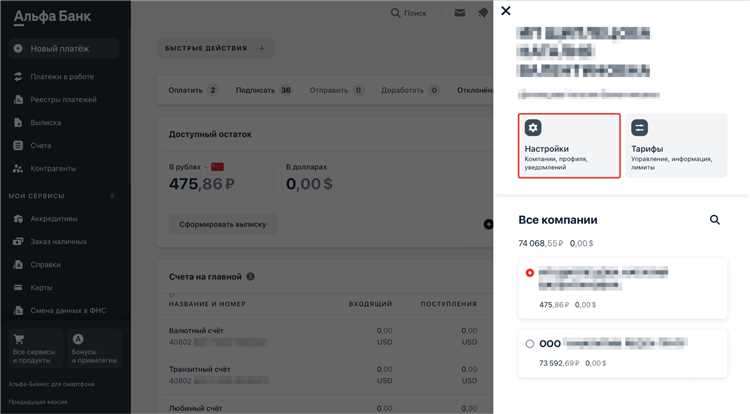Screen dimensions: 750x414
Task: Click the Входящий column header
Action: [x=370, y=304]
